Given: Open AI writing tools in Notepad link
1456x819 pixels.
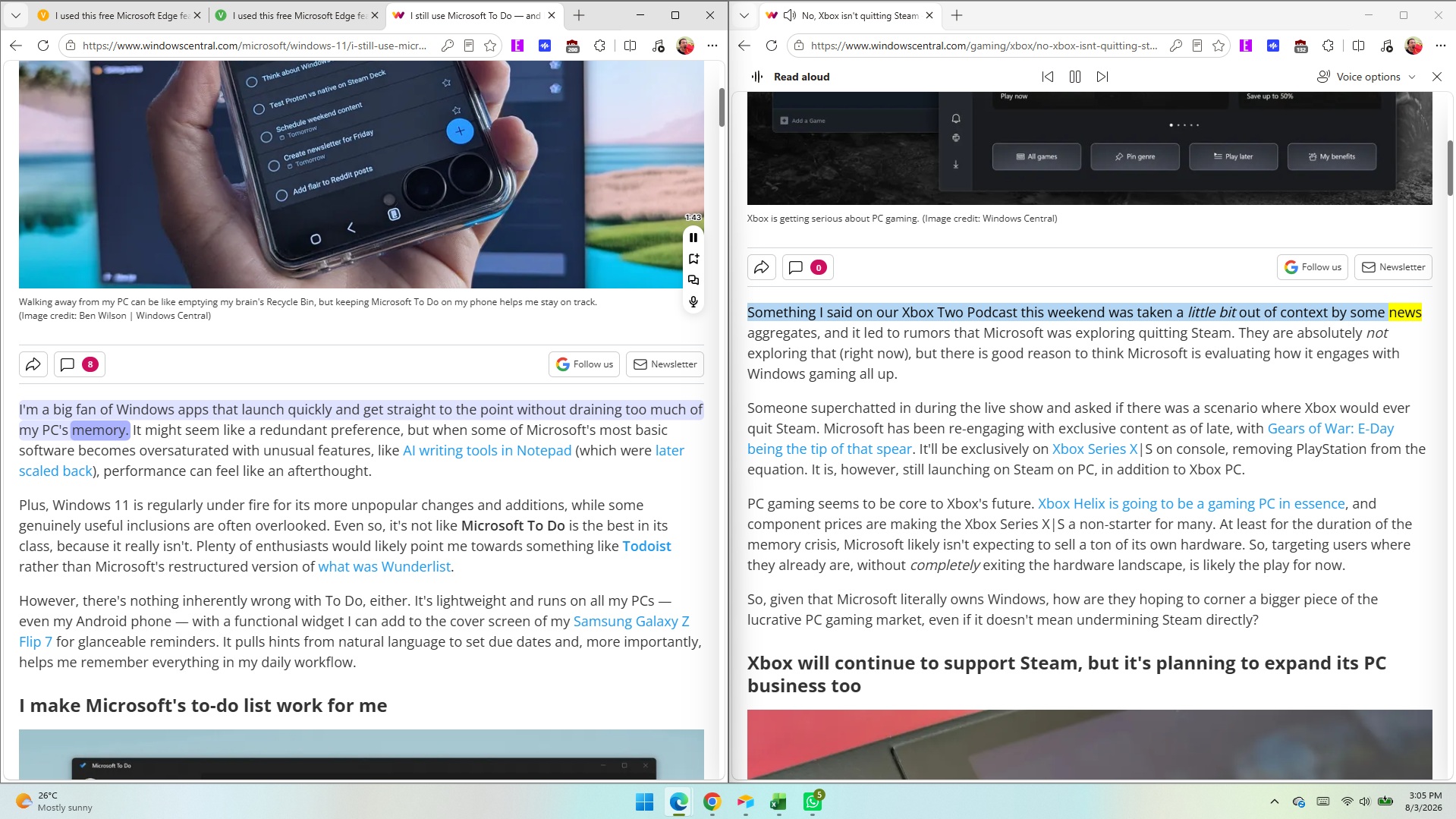Looking at the screenshot, I should coord(487,450).
